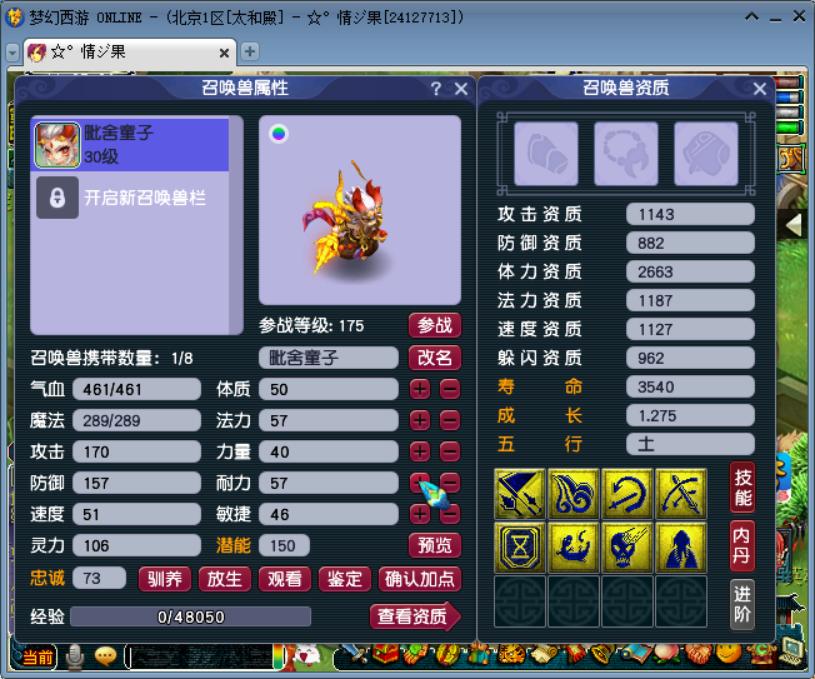Decrease 耐力 with the minus button
The height and width of the screenshot is (679, 815).
[451, 482]
